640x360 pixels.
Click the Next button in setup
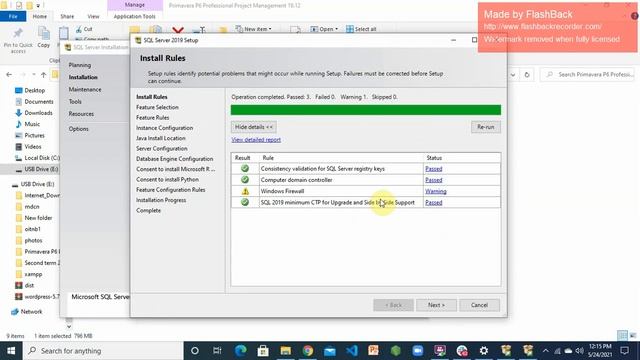tap(436, 305)
